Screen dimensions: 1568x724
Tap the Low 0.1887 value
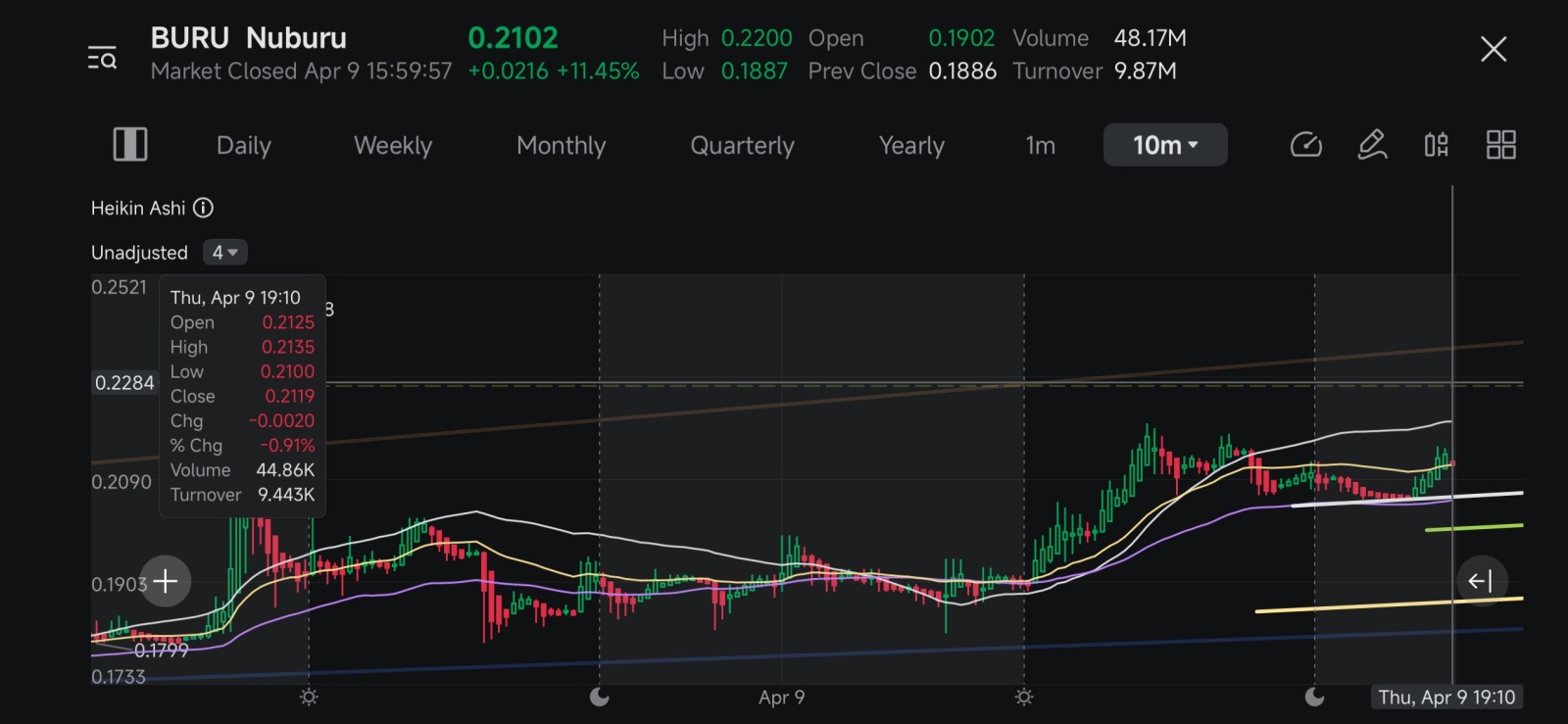(755, 72)
